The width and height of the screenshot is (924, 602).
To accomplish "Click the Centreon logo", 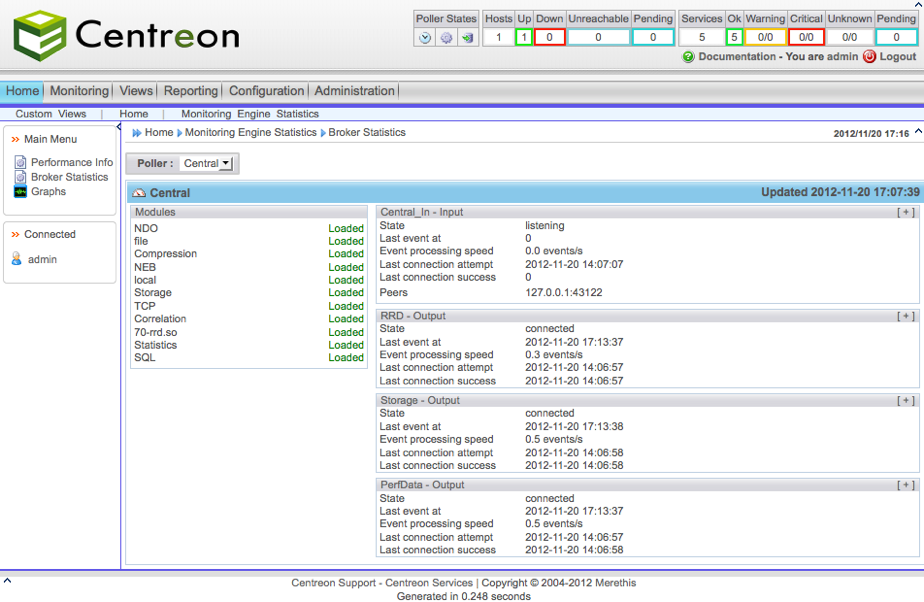I will 126,35.
